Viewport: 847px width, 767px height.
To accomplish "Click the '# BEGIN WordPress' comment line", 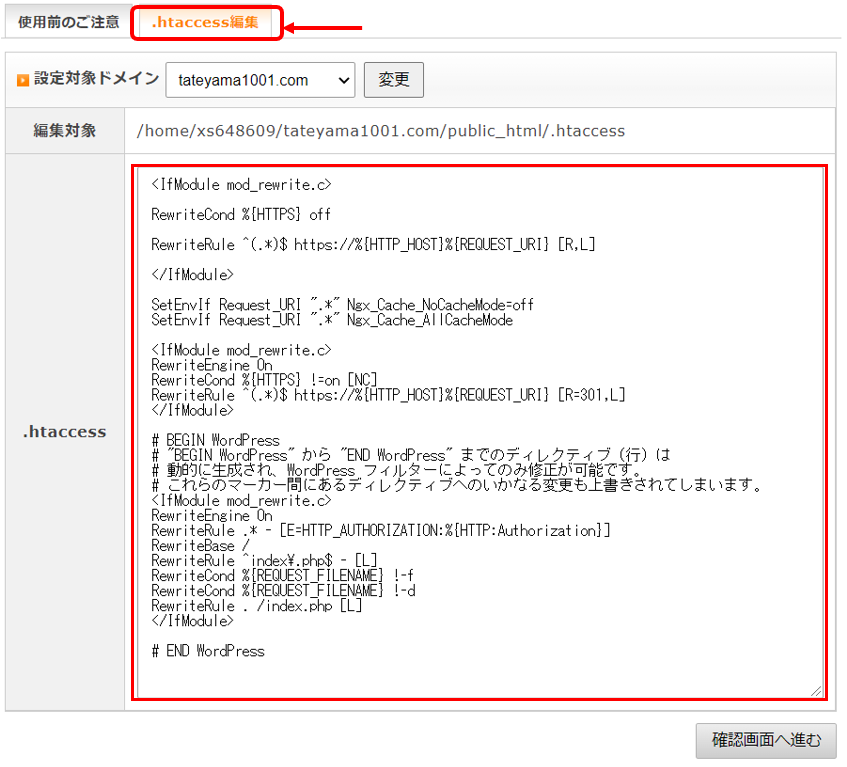I will [215, 440].
